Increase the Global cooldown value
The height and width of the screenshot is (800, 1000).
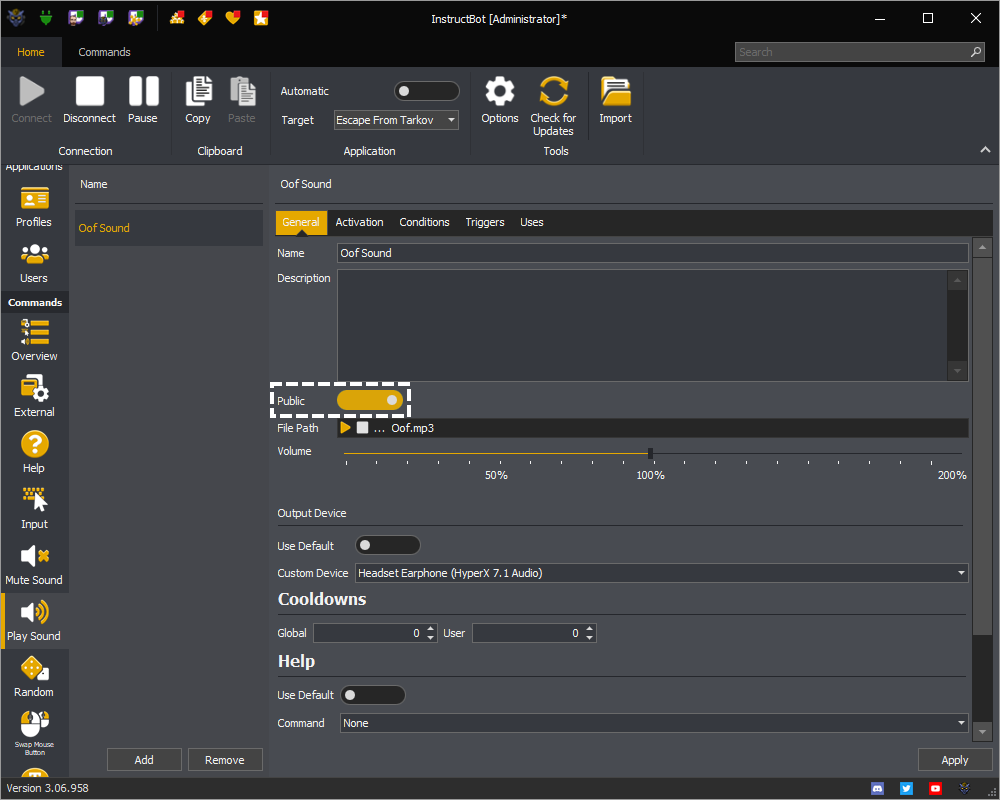point(430,628)
